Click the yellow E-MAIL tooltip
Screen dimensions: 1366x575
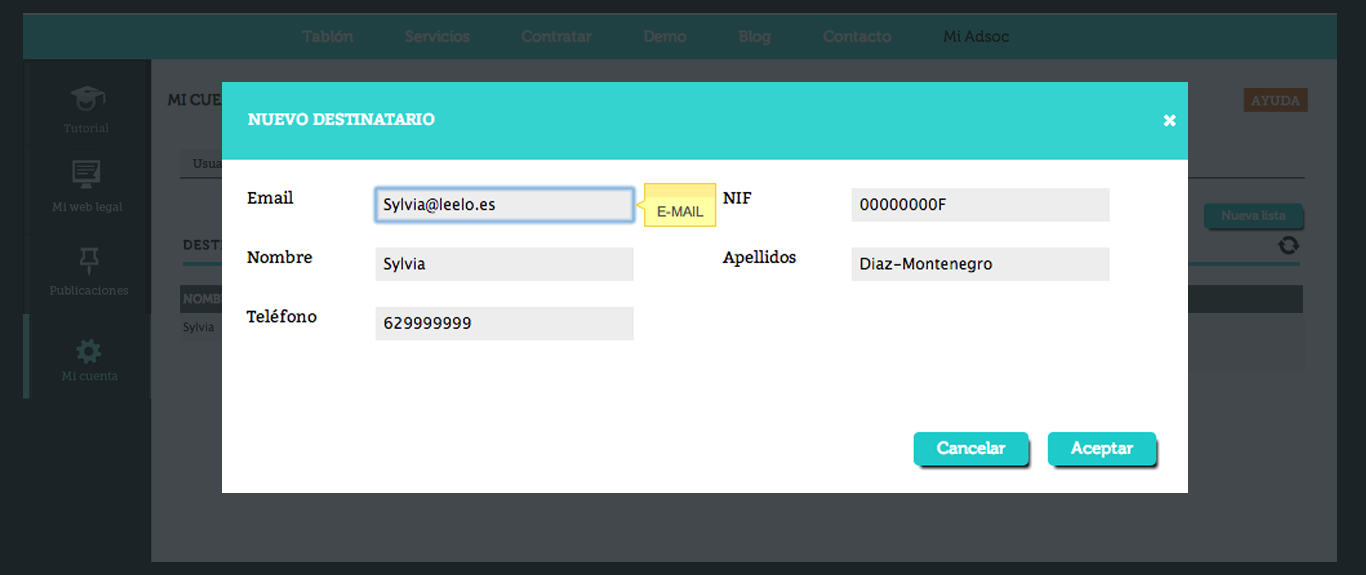(680, 205)
